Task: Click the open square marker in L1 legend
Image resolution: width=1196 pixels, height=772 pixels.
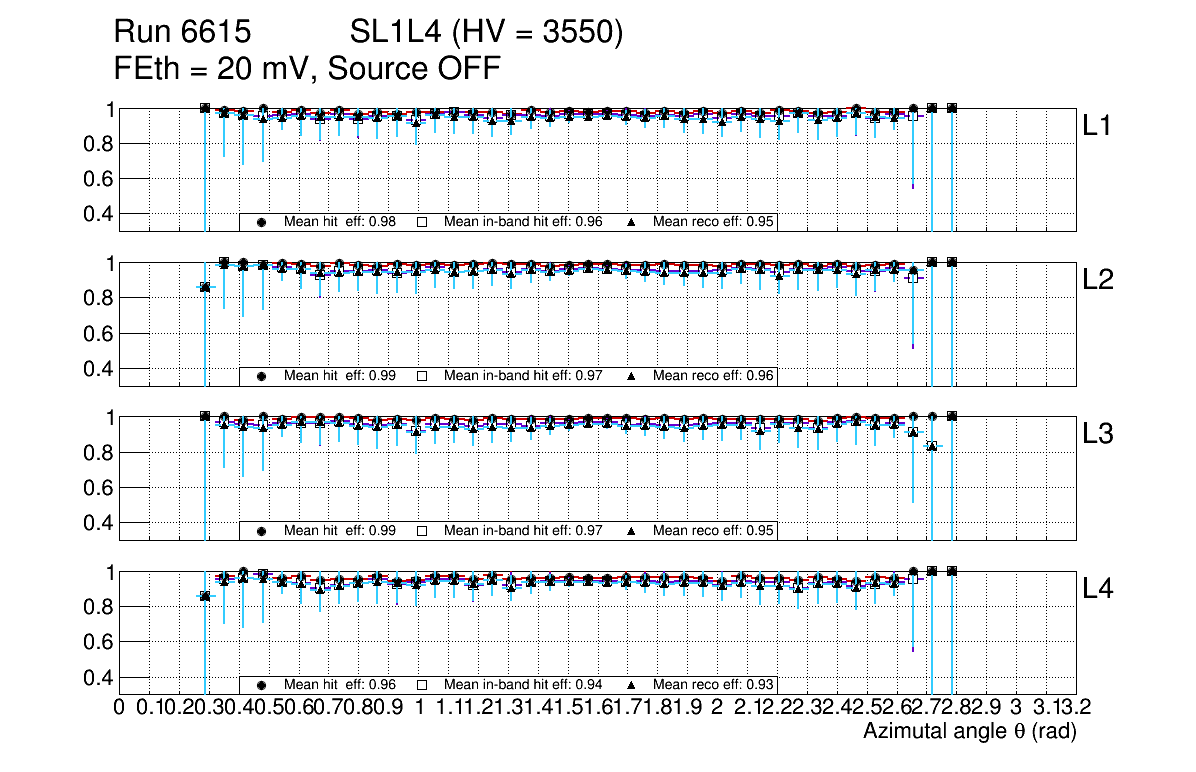Action: click(422, 222)
